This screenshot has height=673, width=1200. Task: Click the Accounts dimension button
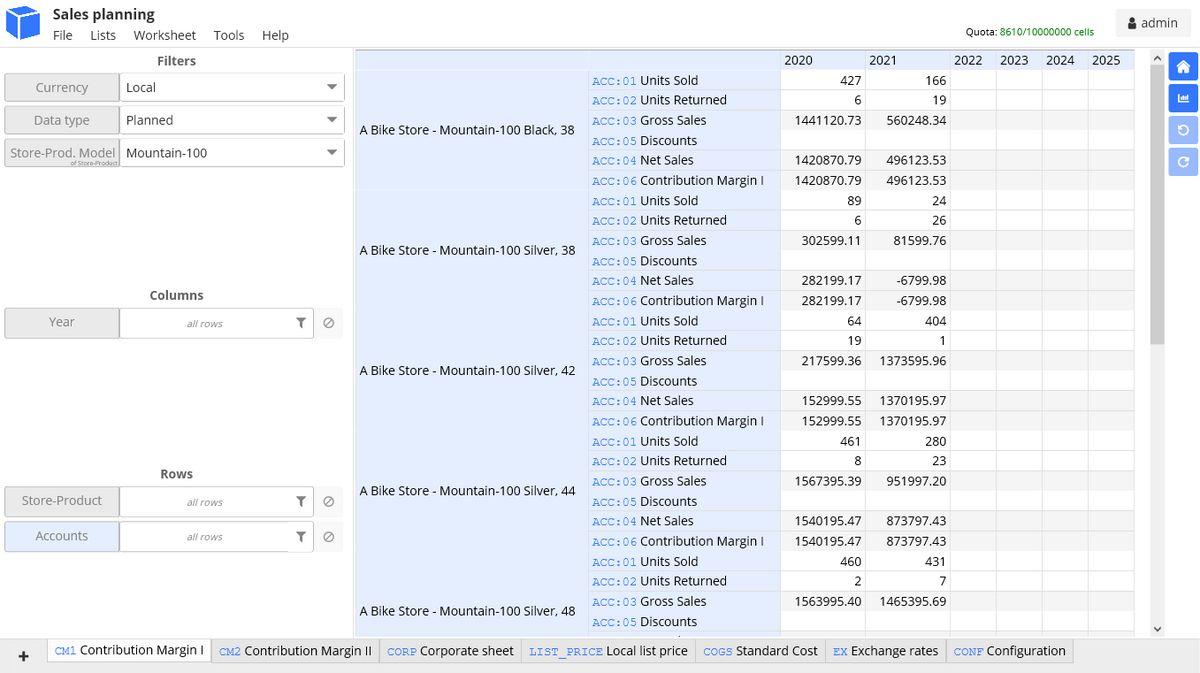coord(62,536)
